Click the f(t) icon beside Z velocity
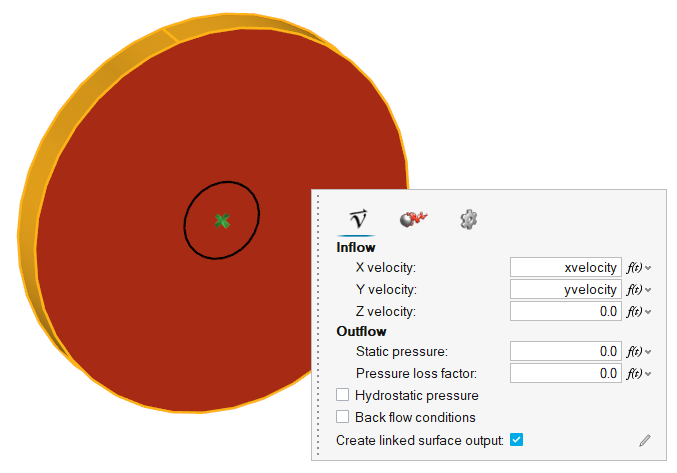 click(x=634, y=311)
